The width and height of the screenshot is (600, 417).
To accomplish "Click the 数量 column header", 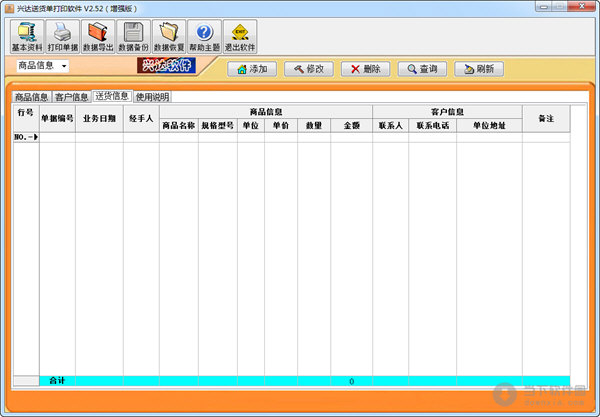I will coord(314,125).
